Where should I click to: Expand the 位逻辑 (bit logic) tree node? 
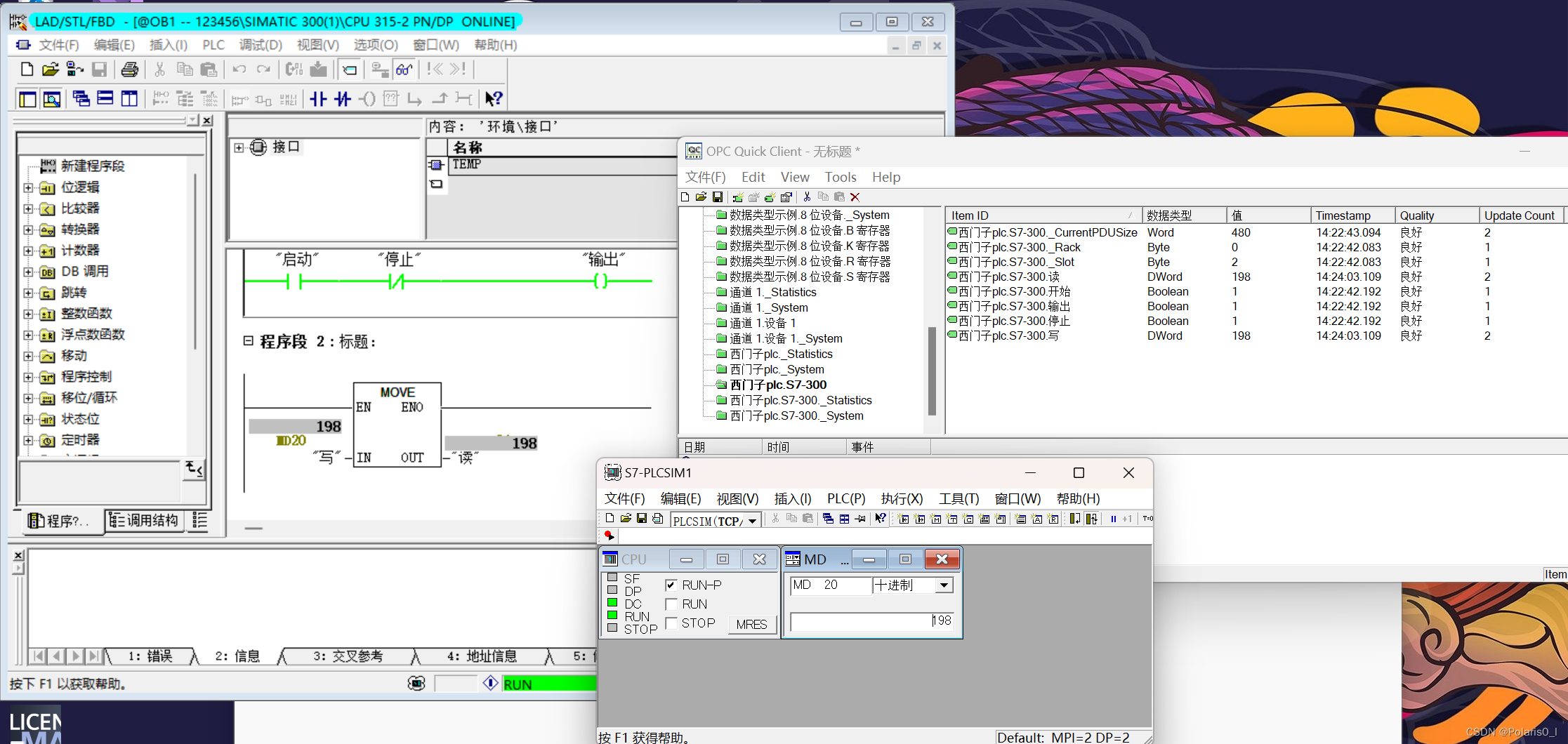pos(28,187)
